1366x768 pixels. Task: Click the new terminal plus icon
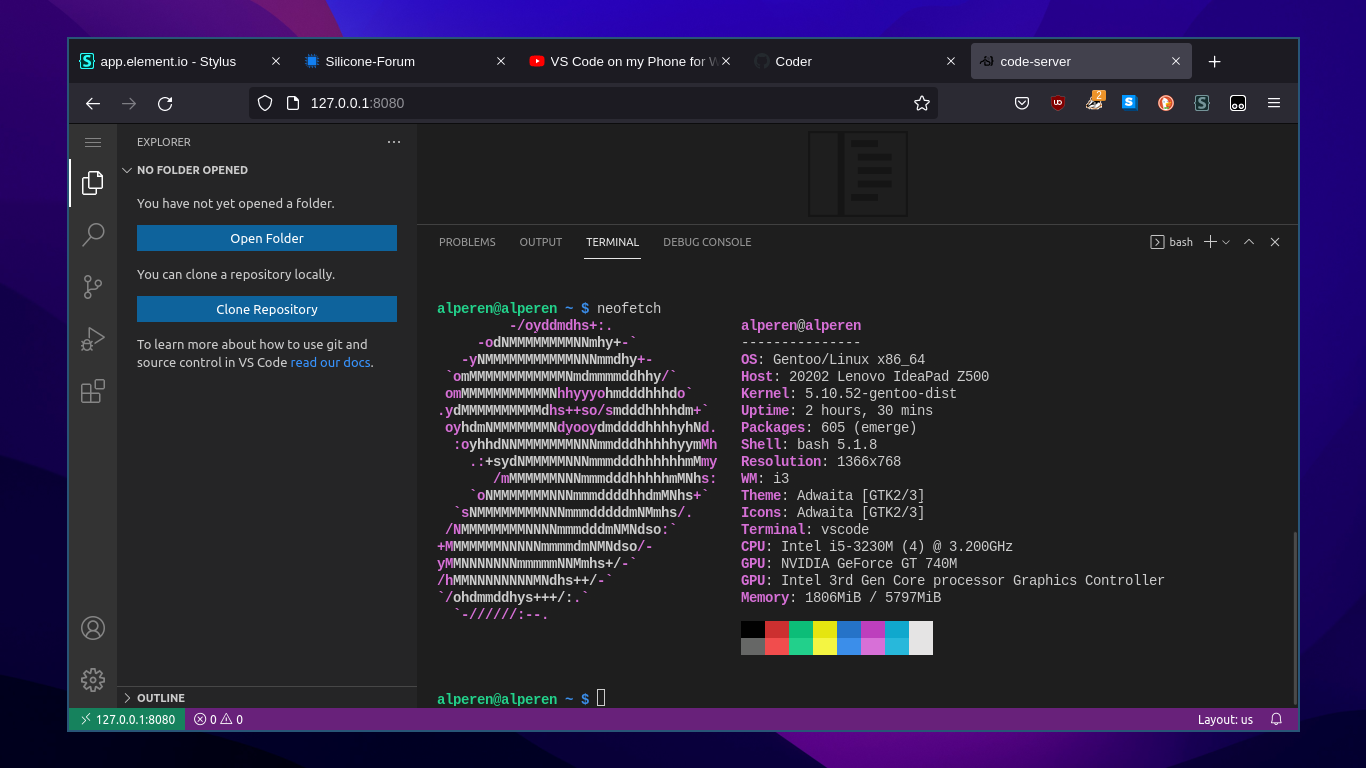pyautogui.click(x=1210, y=242)
